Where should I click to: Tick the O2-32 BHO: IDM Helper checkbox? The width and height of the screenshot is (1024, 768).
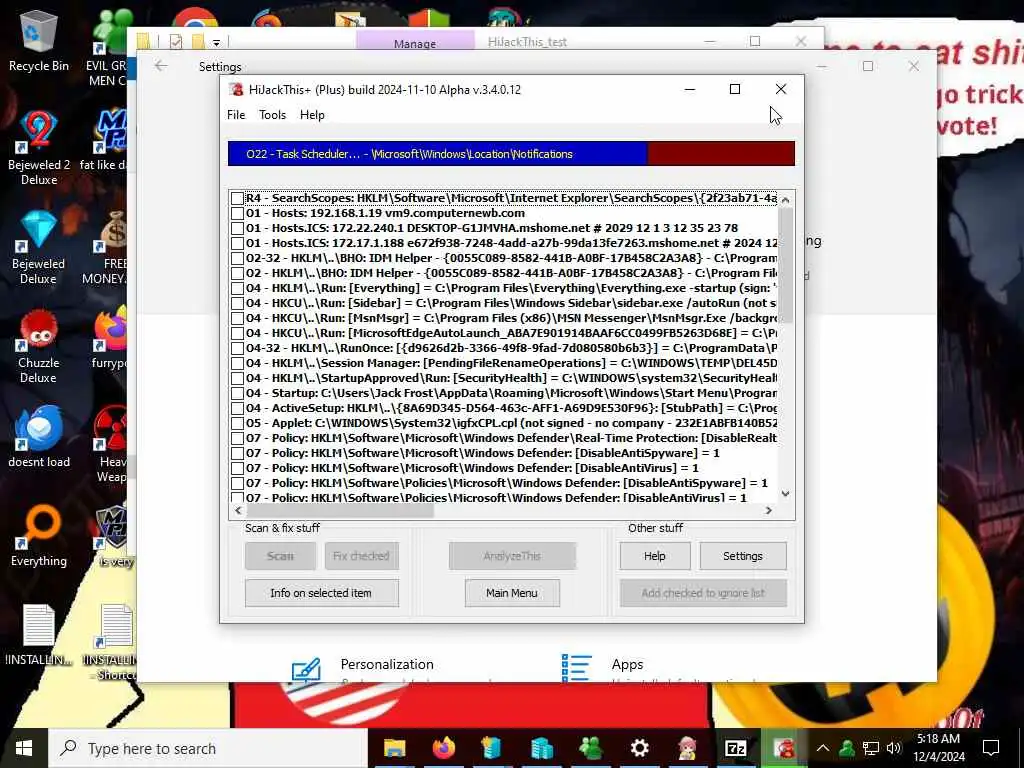(x=237, y=258)
